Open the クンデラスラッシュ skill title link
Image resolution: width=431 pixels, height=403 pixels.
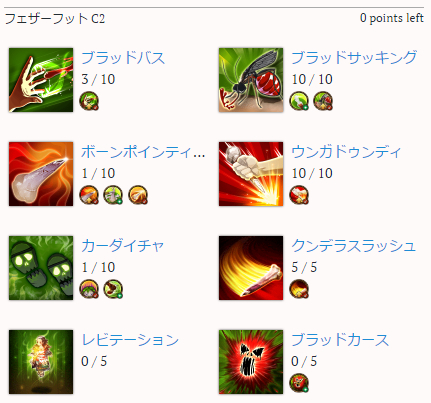point(354,246)
